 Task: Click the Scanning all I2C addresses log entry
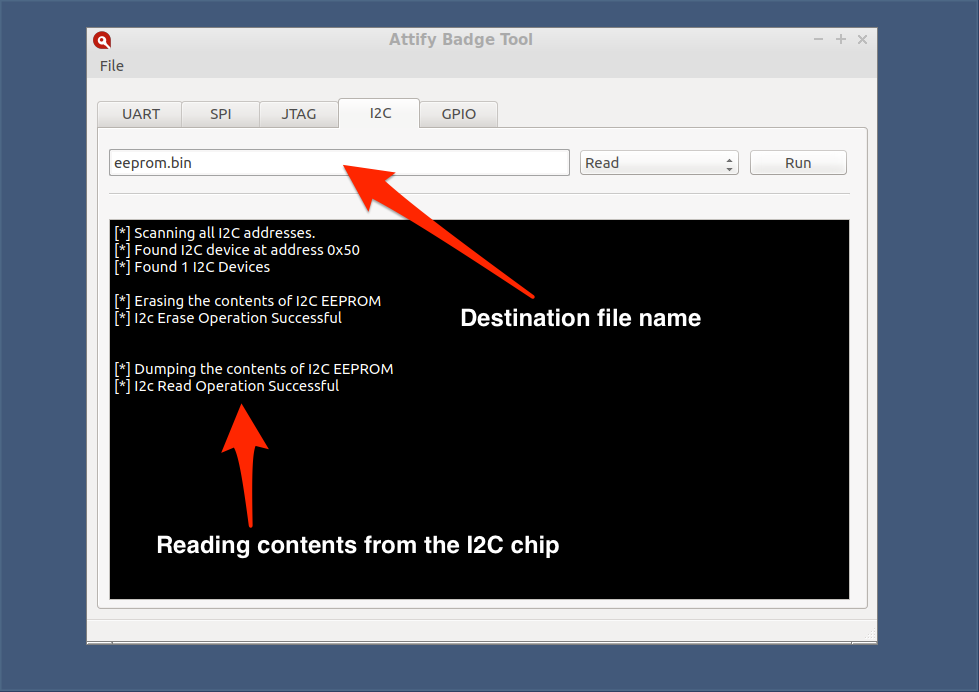(x=215, y=232)
